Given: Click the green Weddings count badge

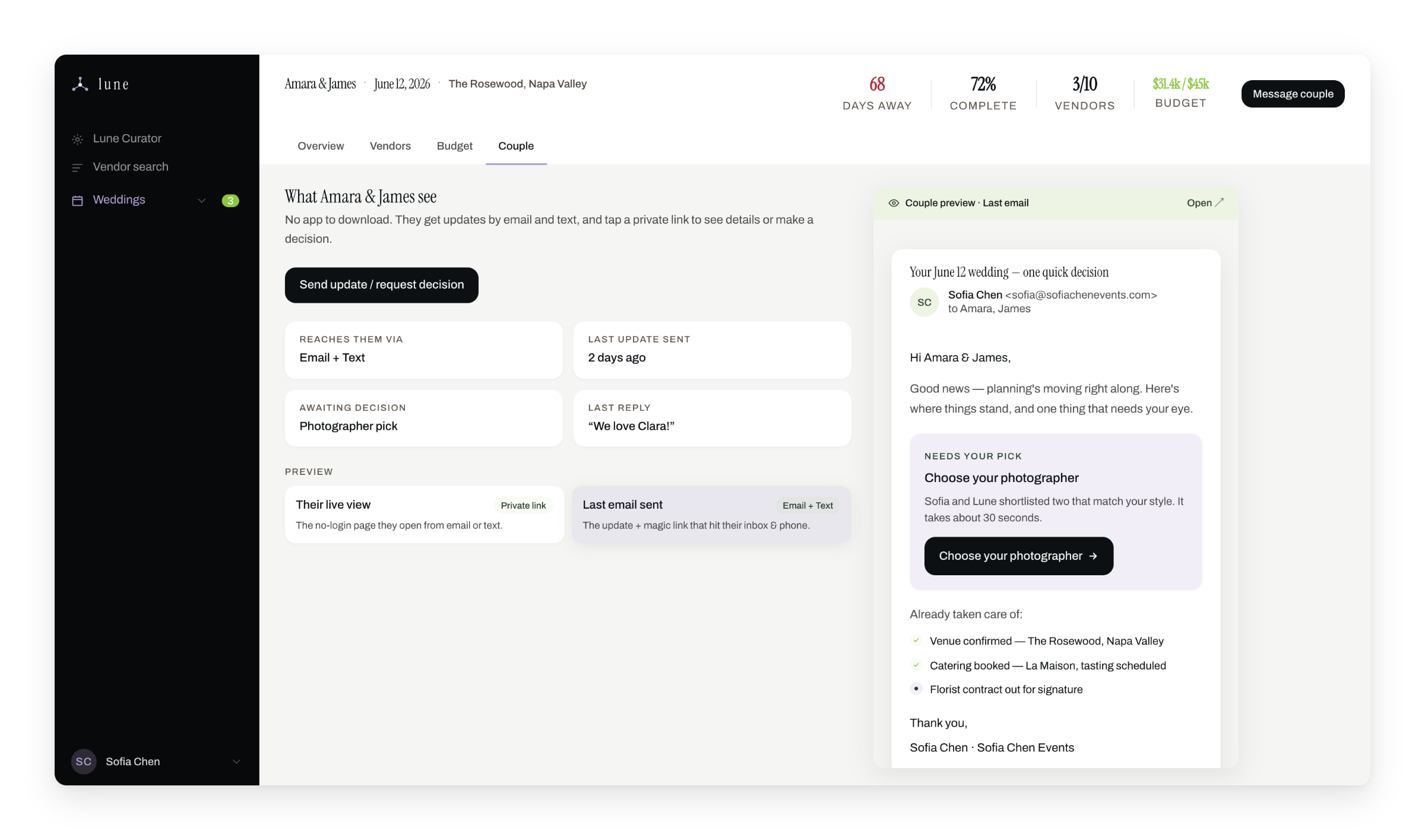Looking at the screenshot, I should tap(230, 201).
